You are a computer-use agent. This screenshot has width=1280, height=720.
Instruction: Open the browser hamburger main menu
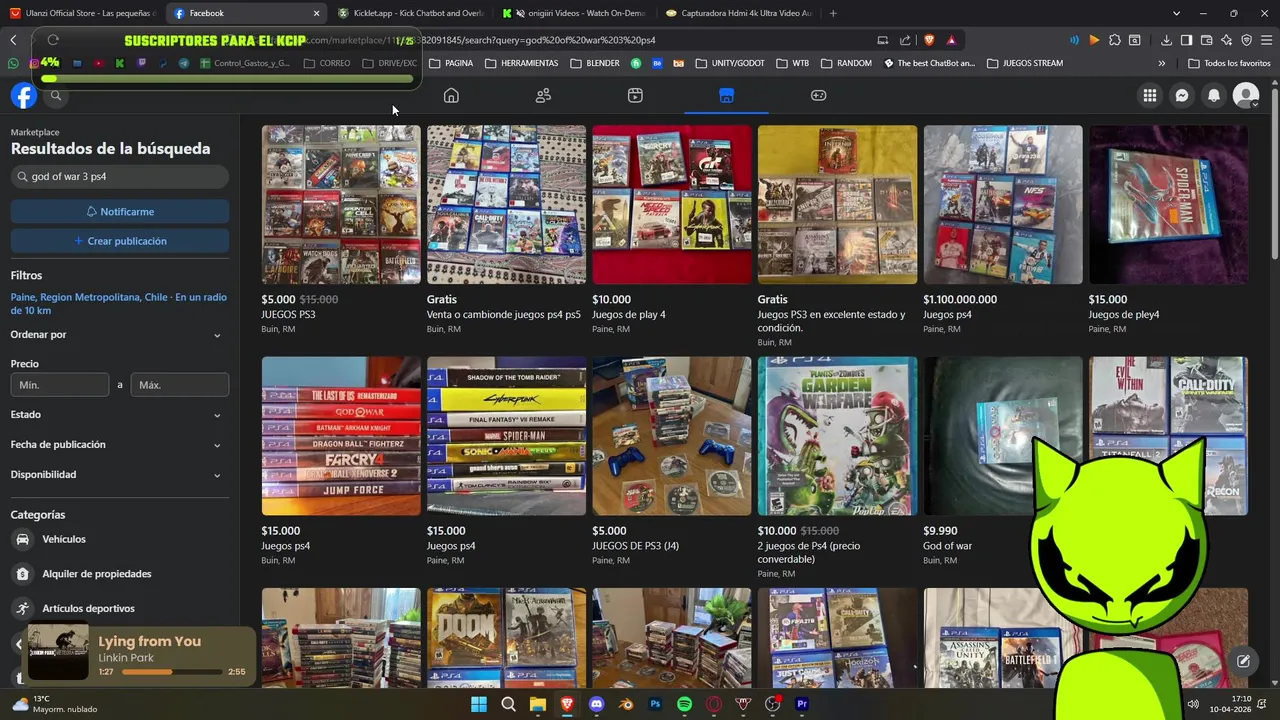1266,40
